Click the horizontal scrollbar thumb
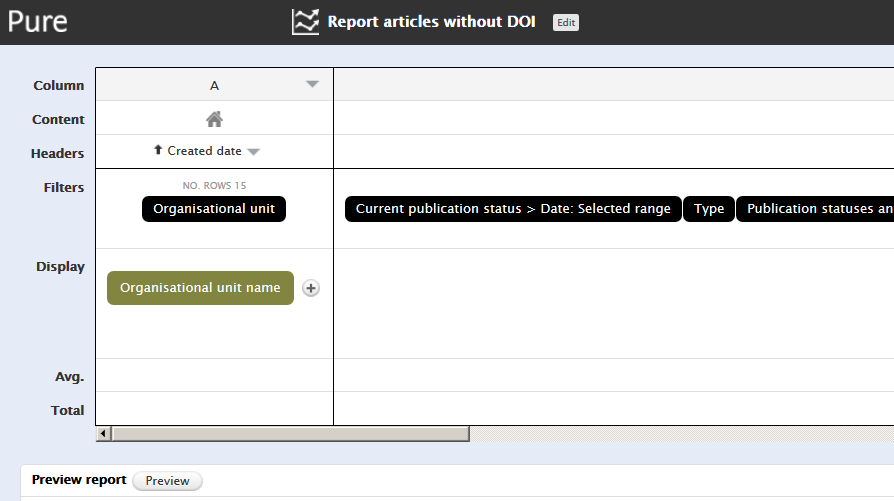Image resolution: width=894 pixels, height=501 pixels. pyautogui.click(x=290, y=434)
